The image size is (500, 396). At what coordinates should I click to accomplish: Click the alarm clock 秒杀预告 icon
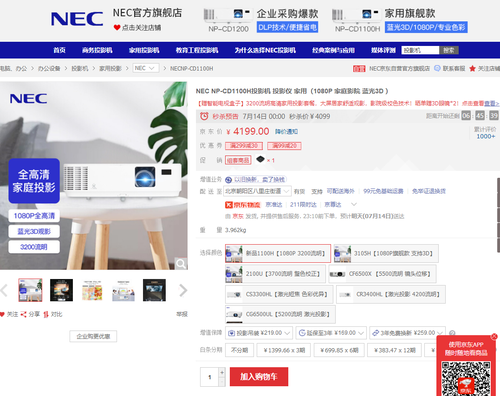204,116
